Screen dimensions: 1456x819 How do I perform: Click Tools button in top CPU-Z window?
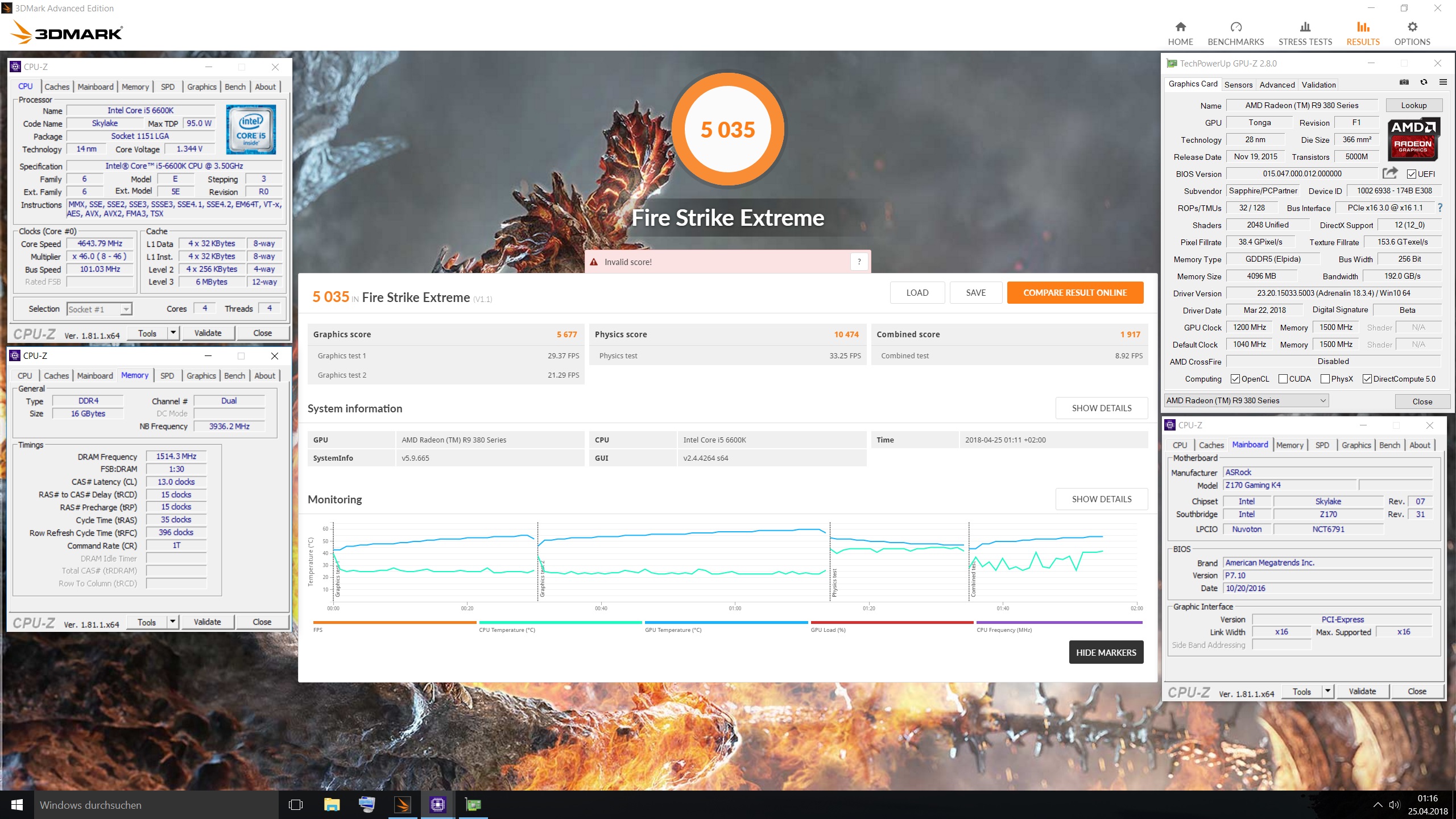[x=147, y=333]
